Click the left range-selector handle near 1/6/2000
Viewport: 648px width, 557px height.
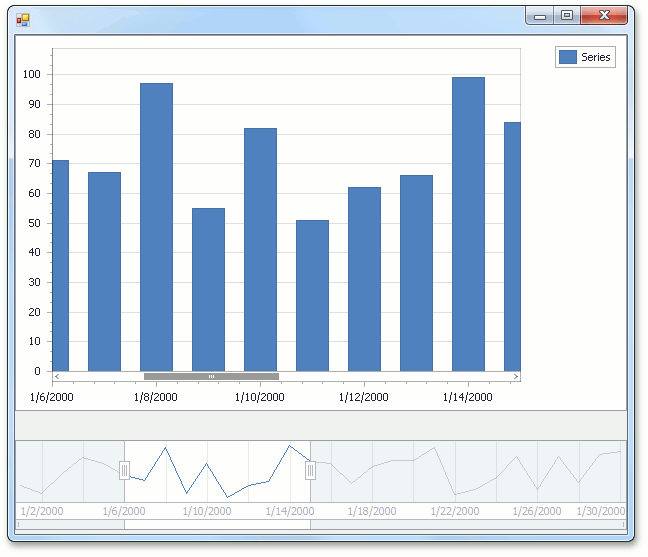[x=124, y=470]
